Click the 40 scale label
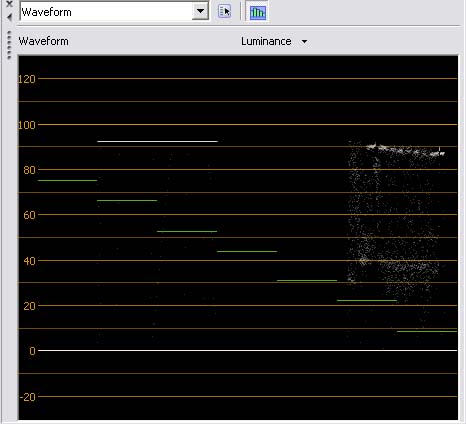The image size is (466, 424). 29,261
